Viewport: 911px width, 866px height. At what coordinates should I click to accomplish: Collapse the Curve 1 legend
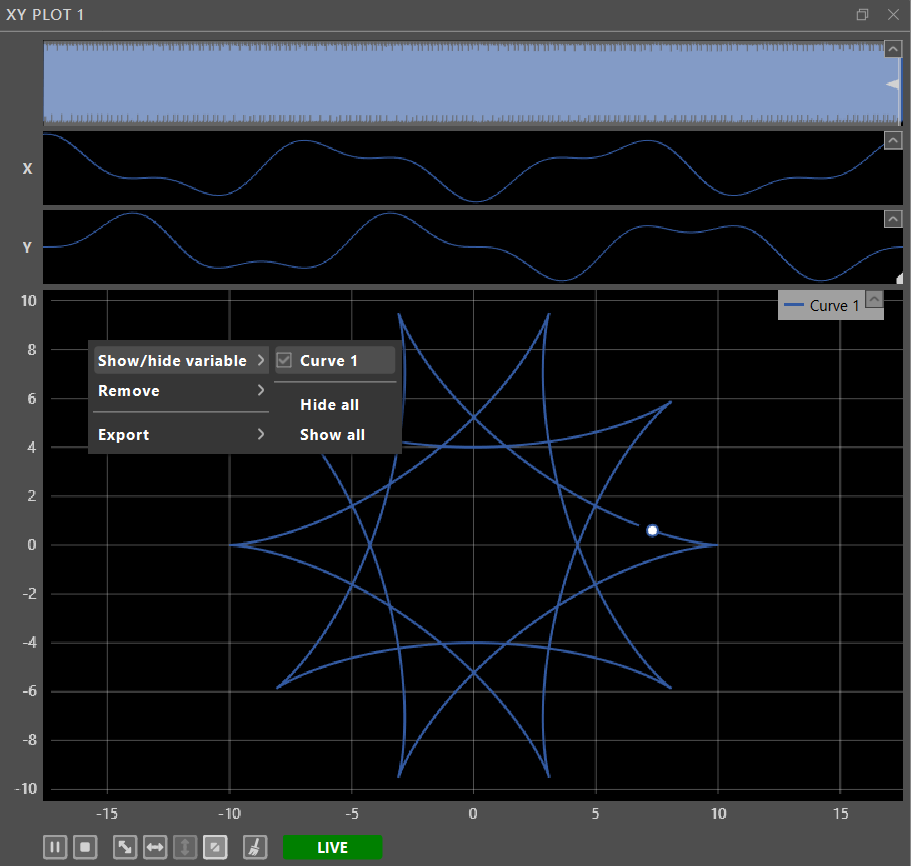874,299
